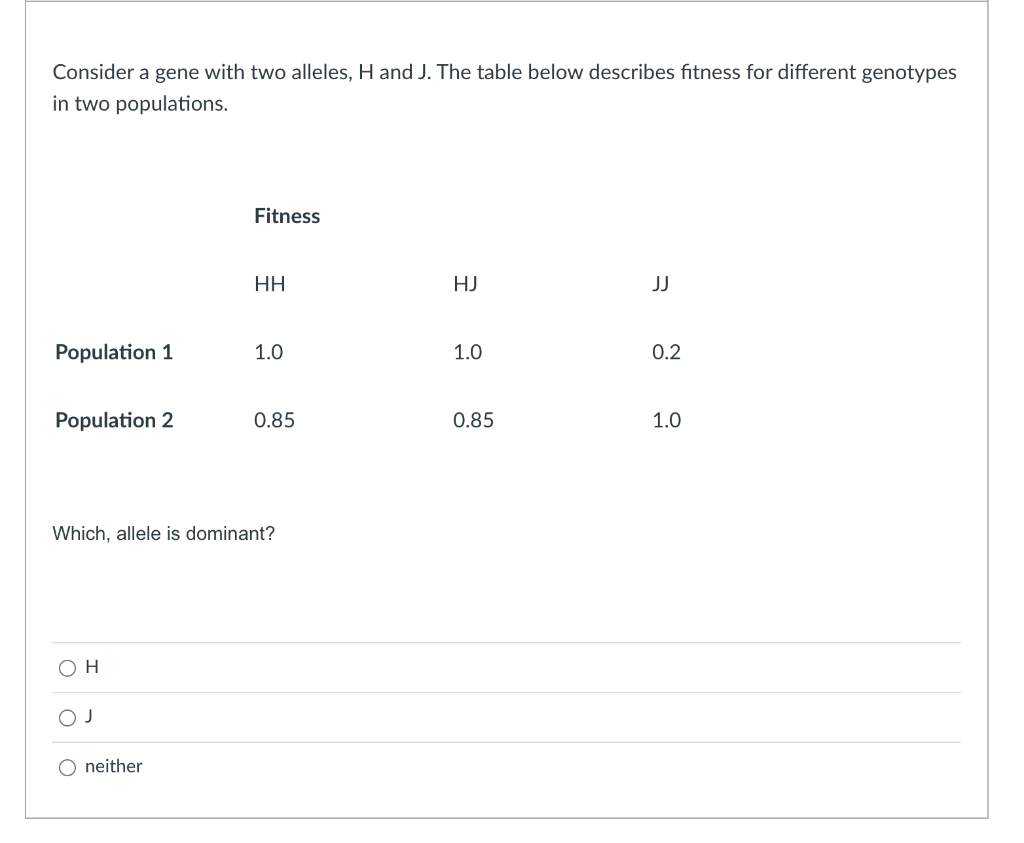Select the radio button for J
The image size is (1024, 843).
[x=67, y=716]
